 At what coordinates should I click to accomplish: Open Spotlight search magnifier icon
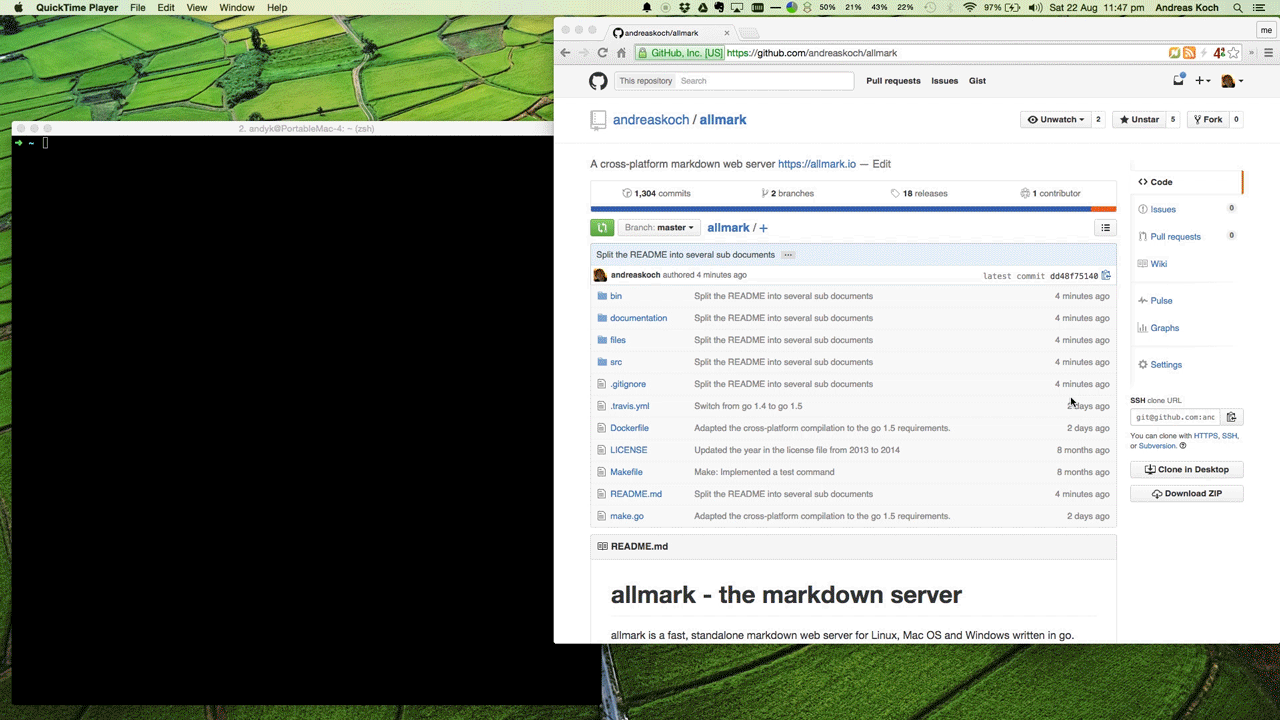tap(1238, 8)
